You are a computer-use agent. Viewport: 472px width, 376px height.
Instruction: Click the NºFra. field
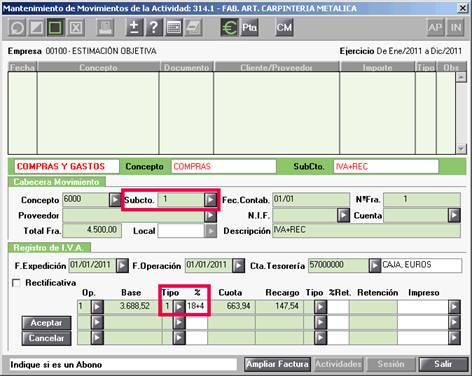422,200
